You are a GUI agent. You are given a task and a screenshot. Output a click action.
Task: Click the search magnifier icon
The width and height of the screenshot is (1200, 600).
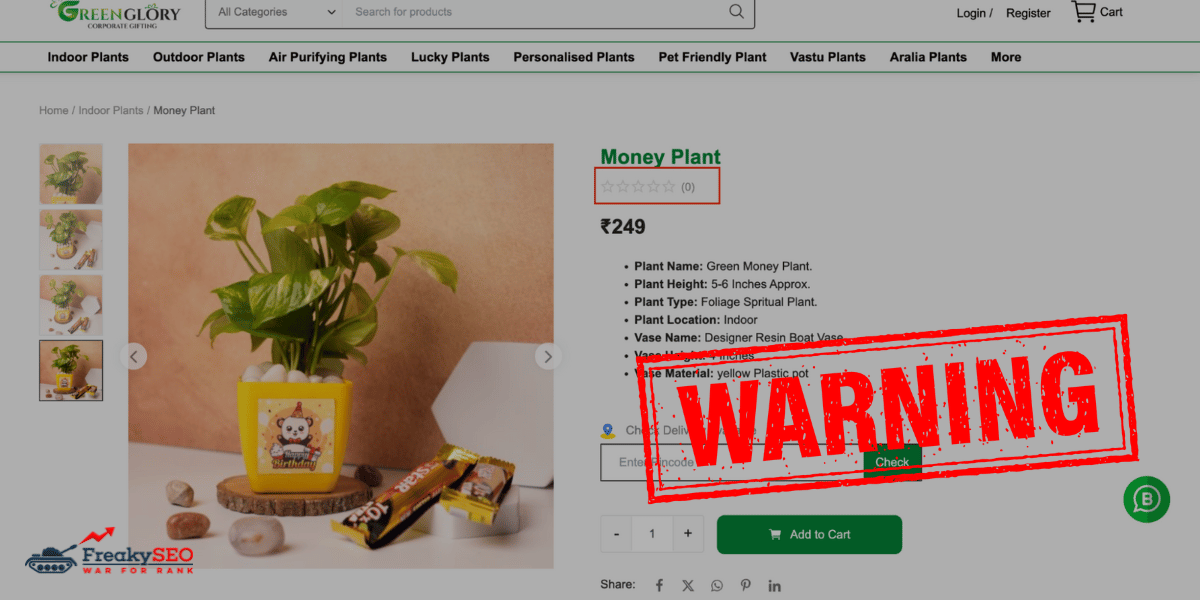(x=736, y=12)
